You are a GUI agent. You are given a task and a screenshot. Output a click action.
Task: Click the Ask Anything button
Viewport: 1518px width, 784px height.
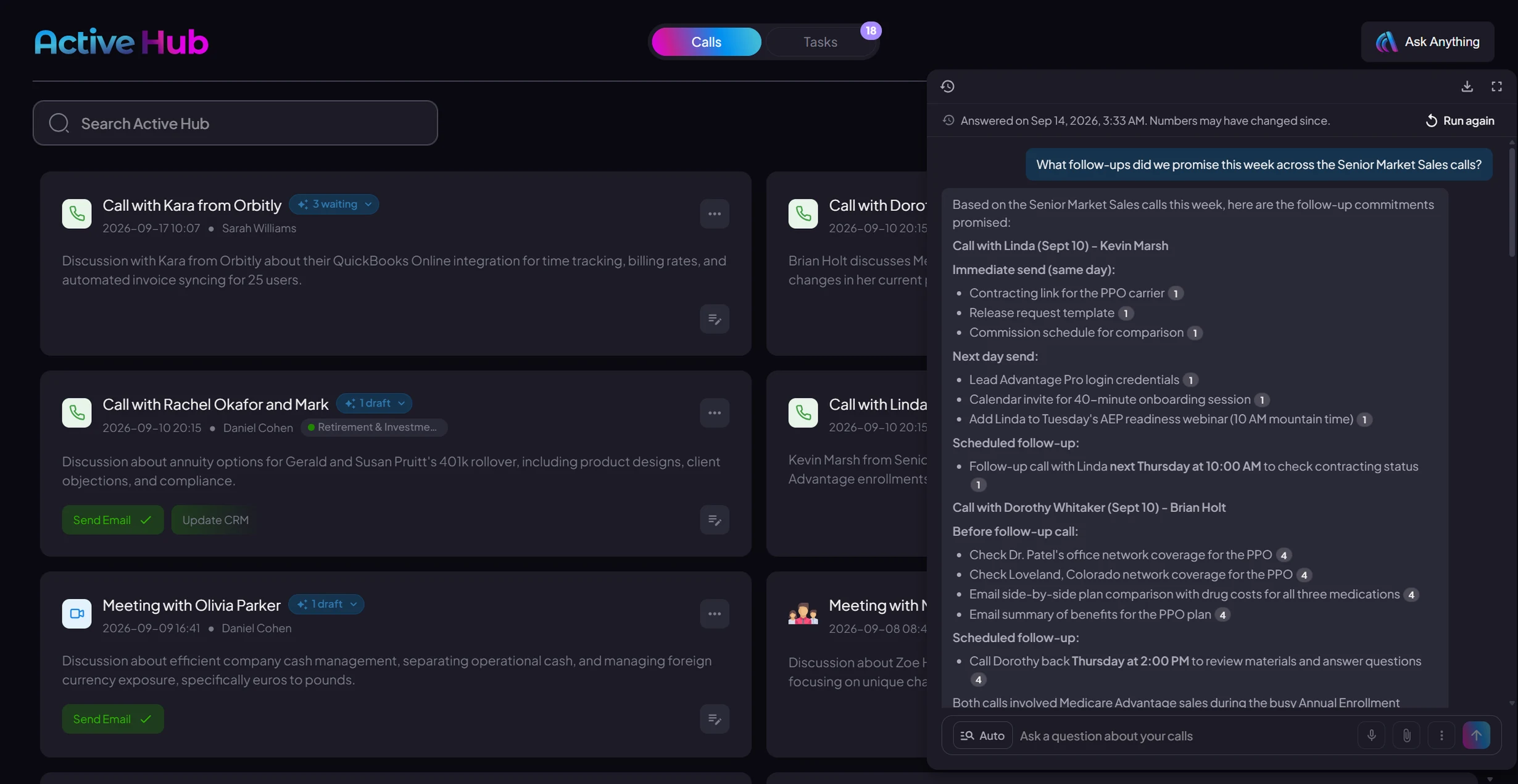point(1427,42)
